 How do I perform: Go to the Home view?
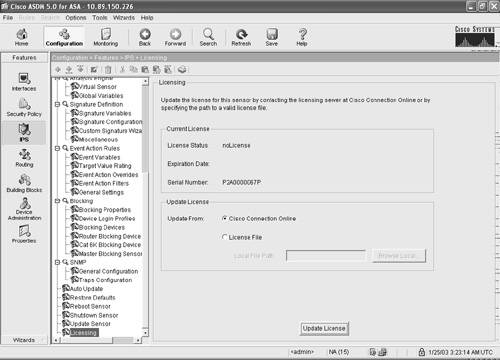[x=21, y=37]
